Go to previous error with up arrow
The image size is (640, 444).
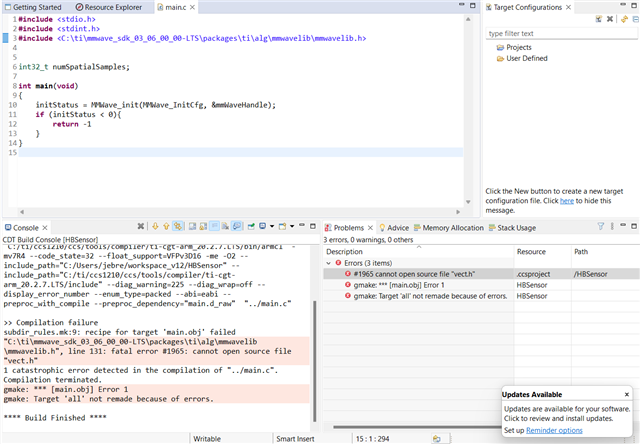tap(166, 226)
